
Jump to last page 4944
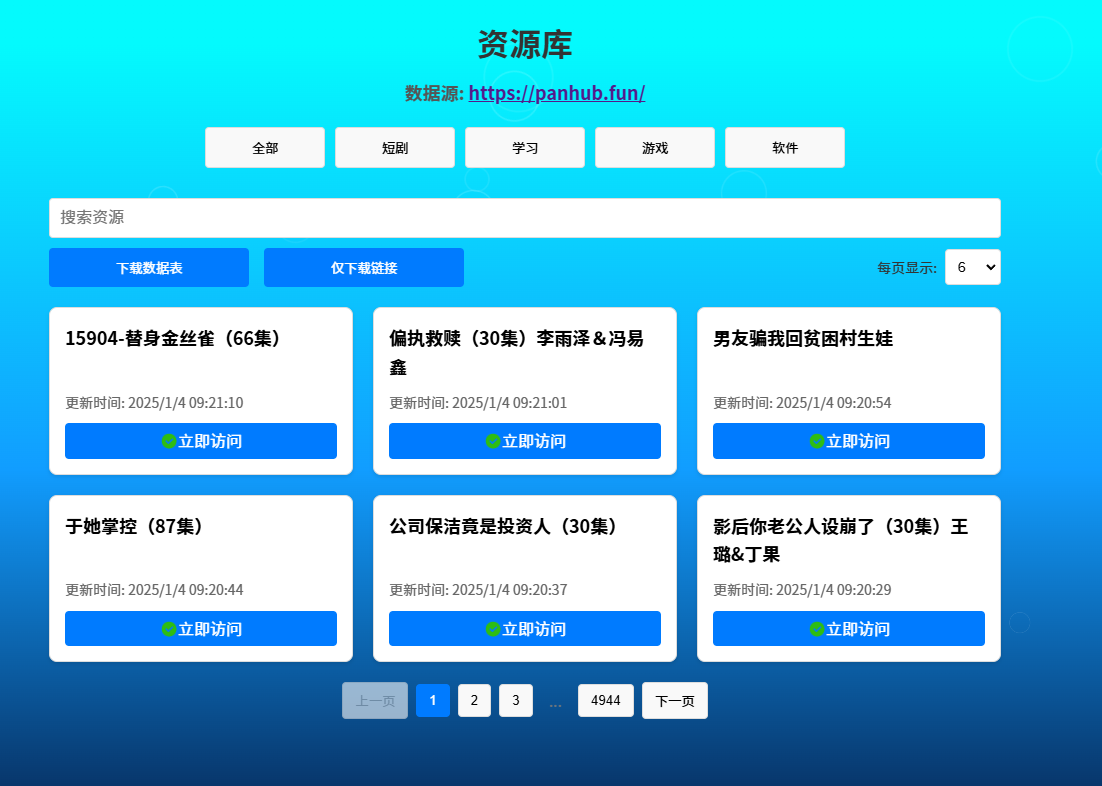[x=606, y=700]
